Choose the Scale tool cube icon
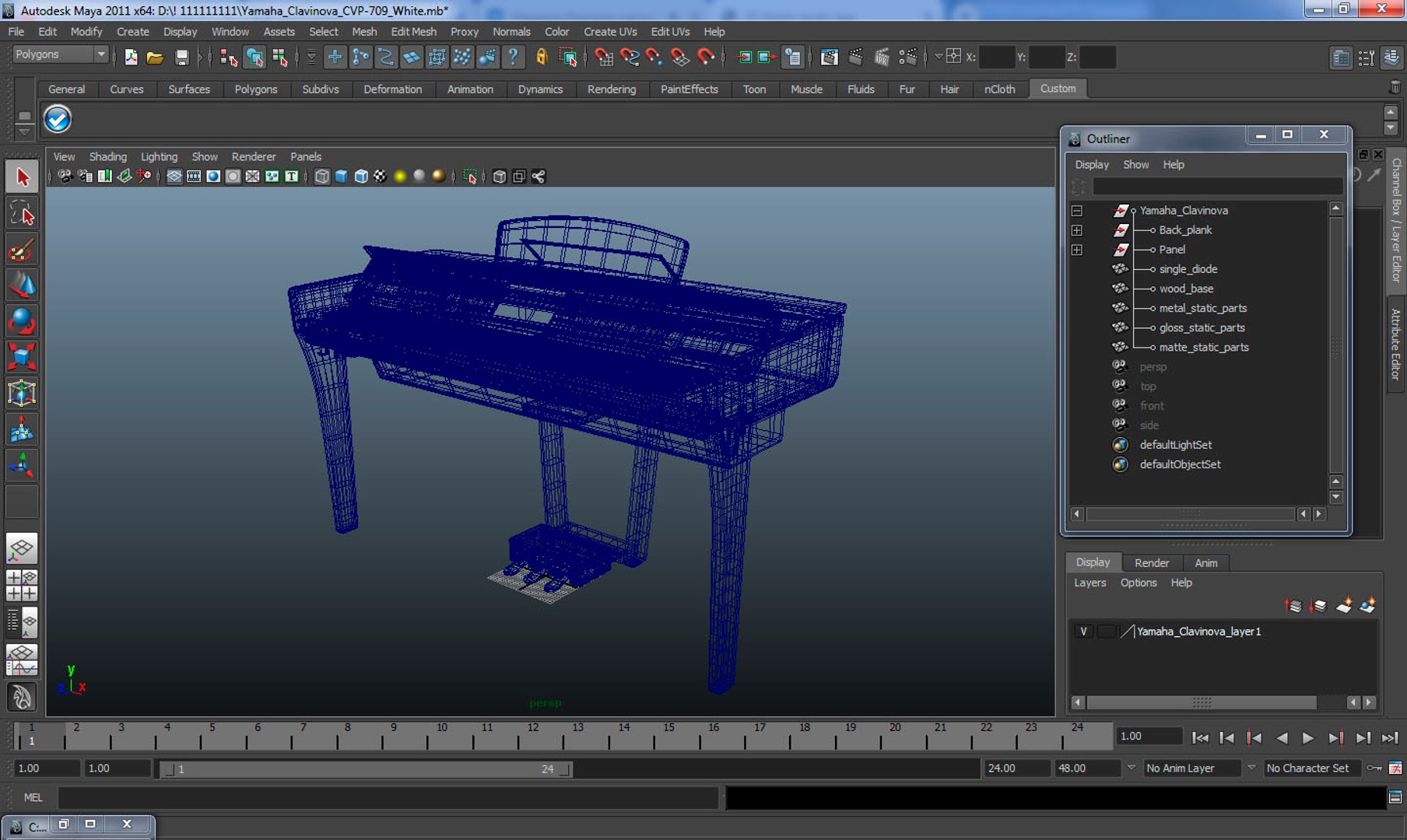The image size is (1407, 840). (x=22, y=357)
